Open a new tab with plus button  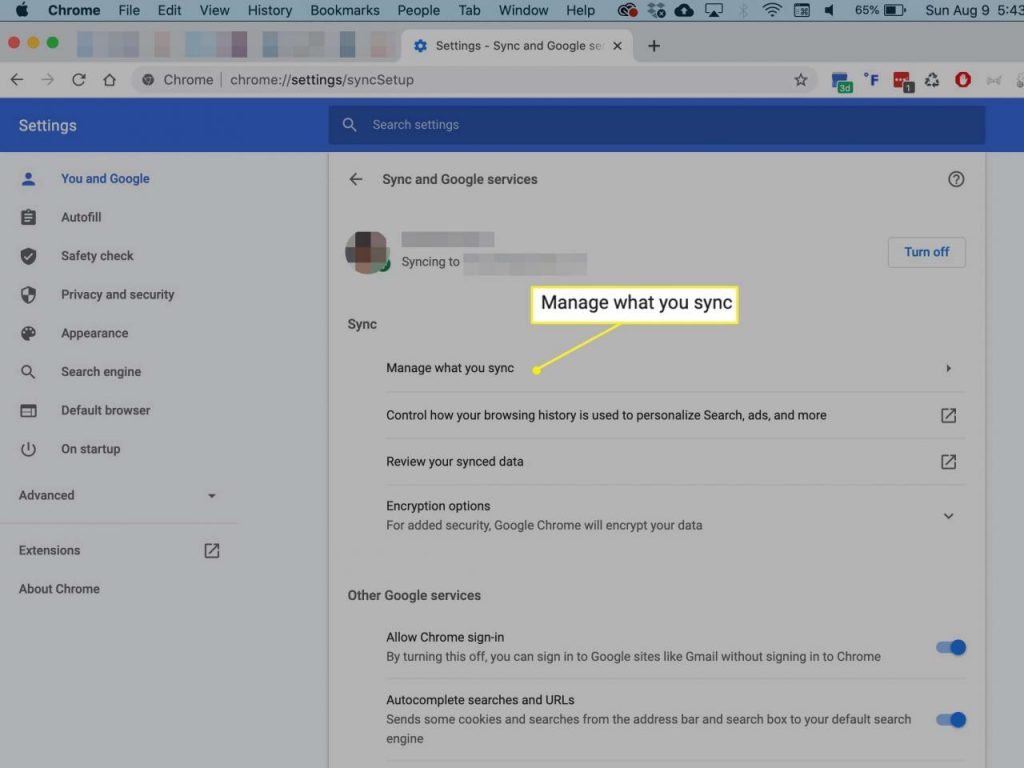point(654,46)
